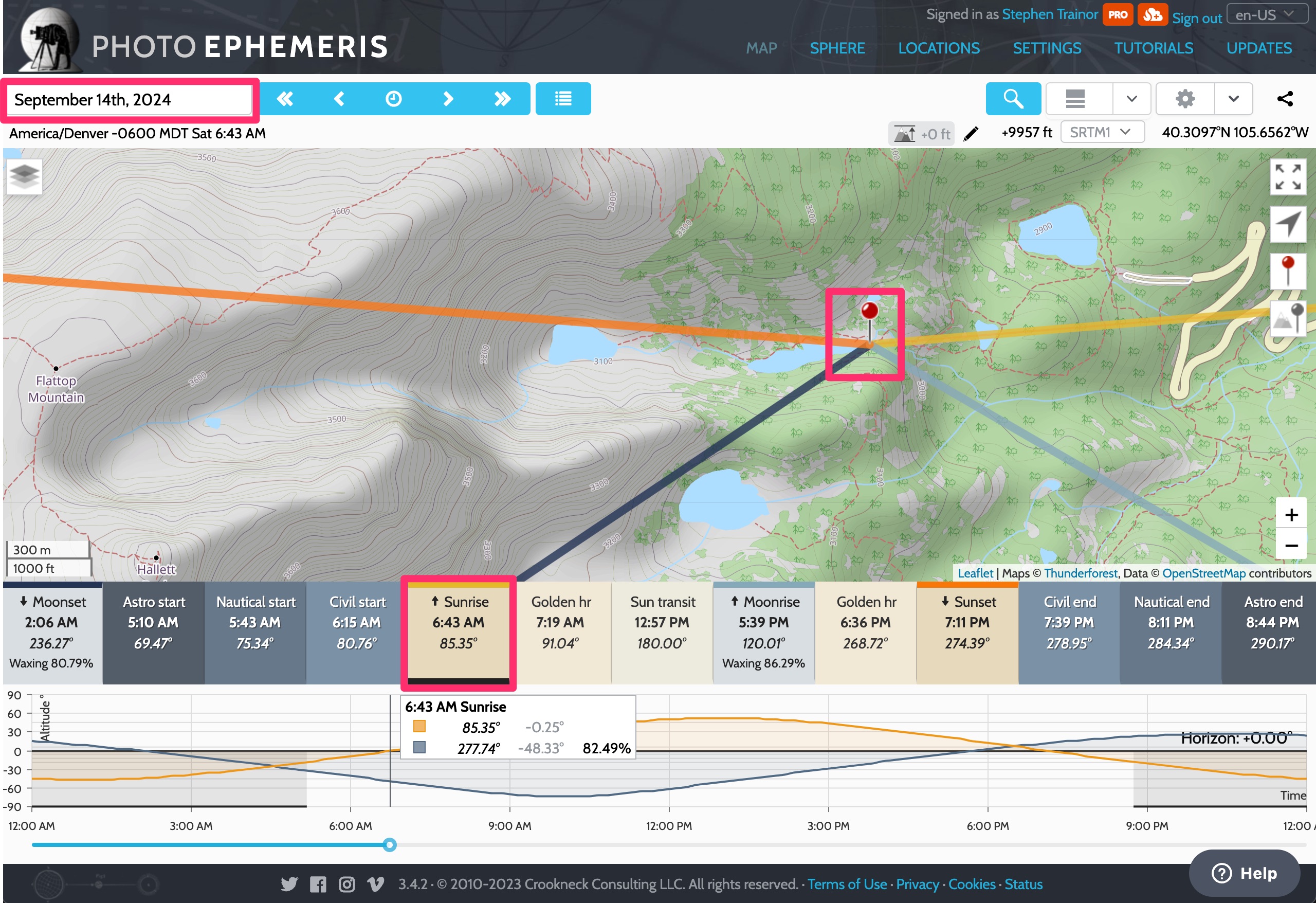The height and width of the screenshot is (903, 1316).
Task: Open map layers selector
Action: [x=24, y=176]
